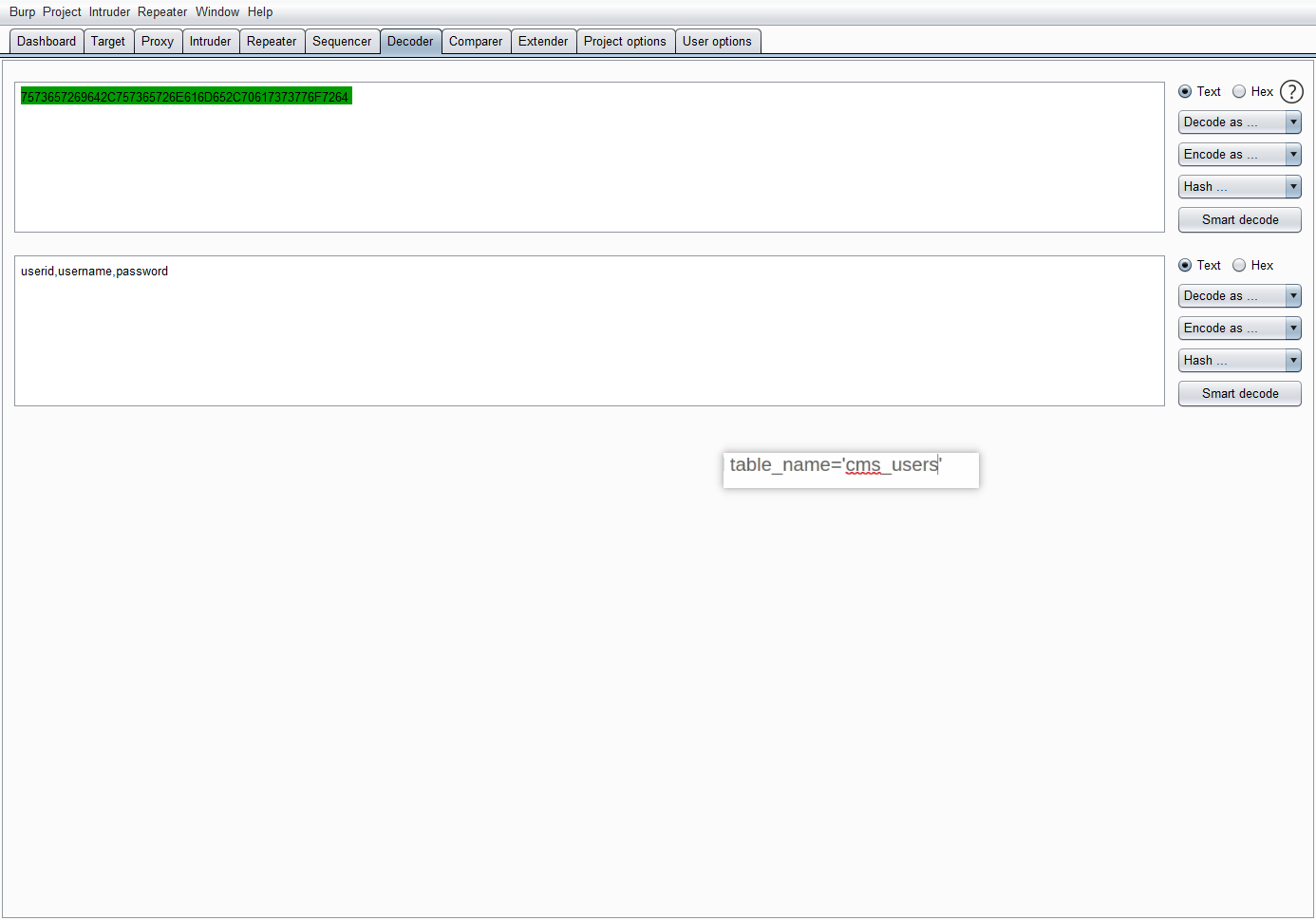Open the Project options tab

click(x=625, y=42)
